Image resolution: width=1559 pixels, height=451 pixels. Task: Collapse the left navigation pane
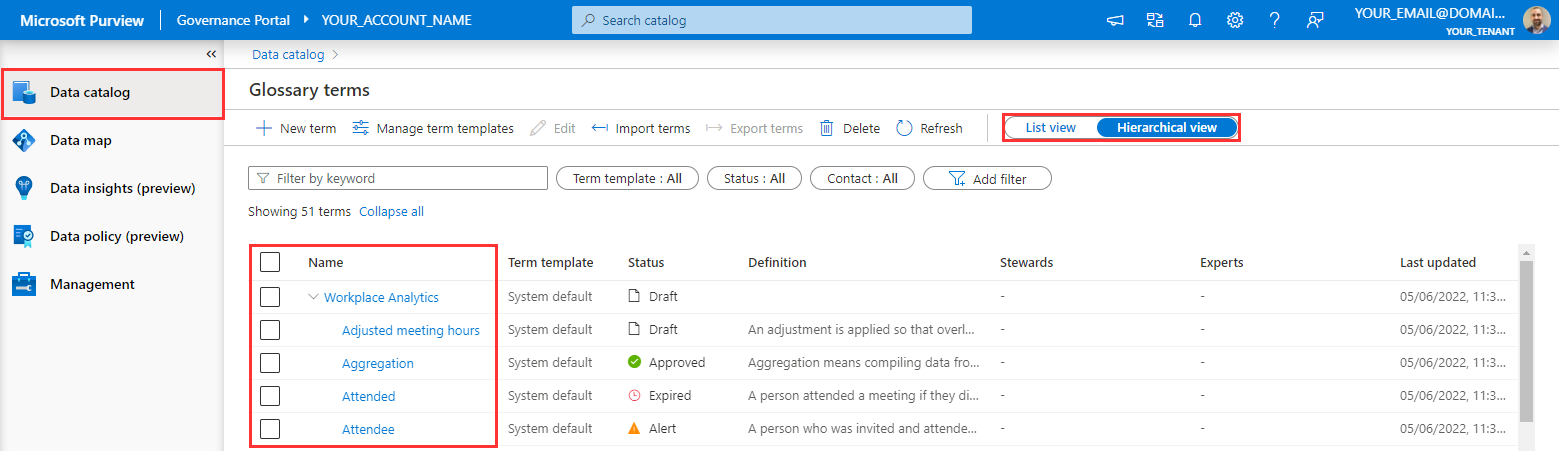[x=211, y=54]
